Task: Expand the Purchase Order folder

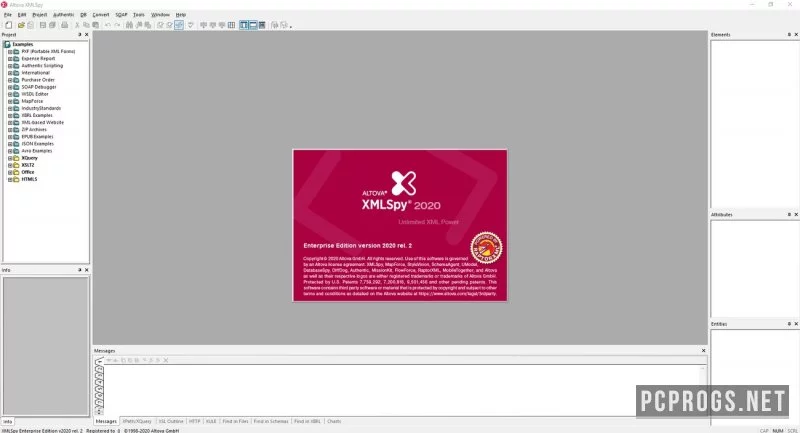Action: pyautogui.click(x=10, y=80)
